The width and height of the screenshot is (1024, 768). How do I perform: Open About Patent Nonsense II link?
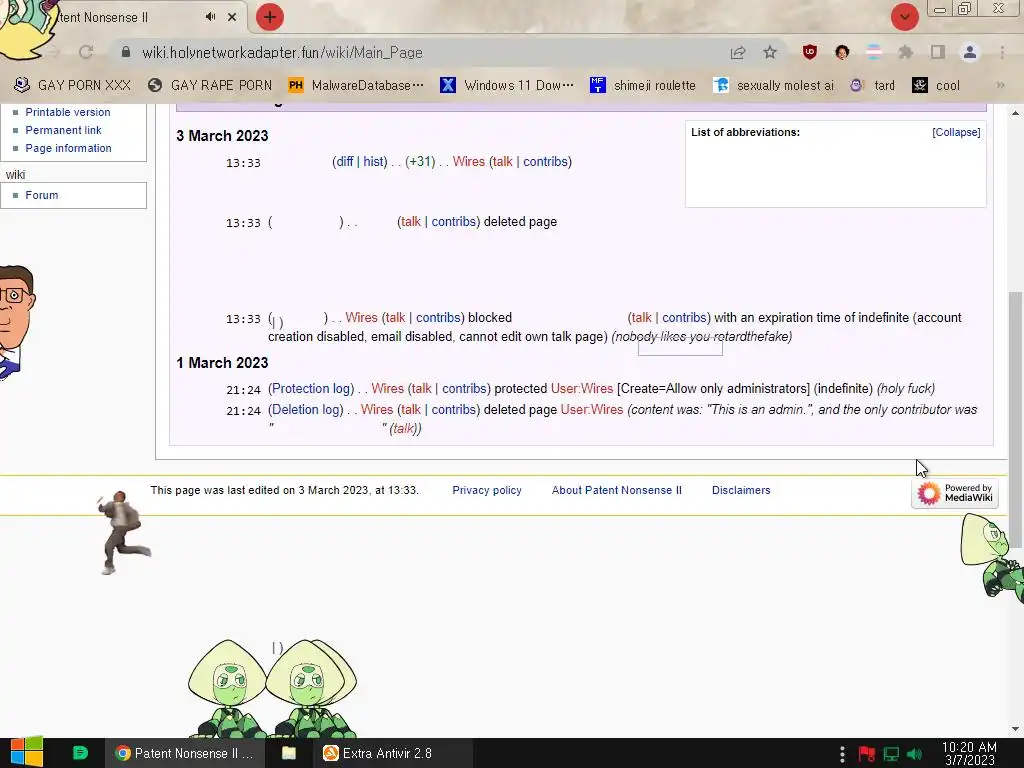[616, 490]
